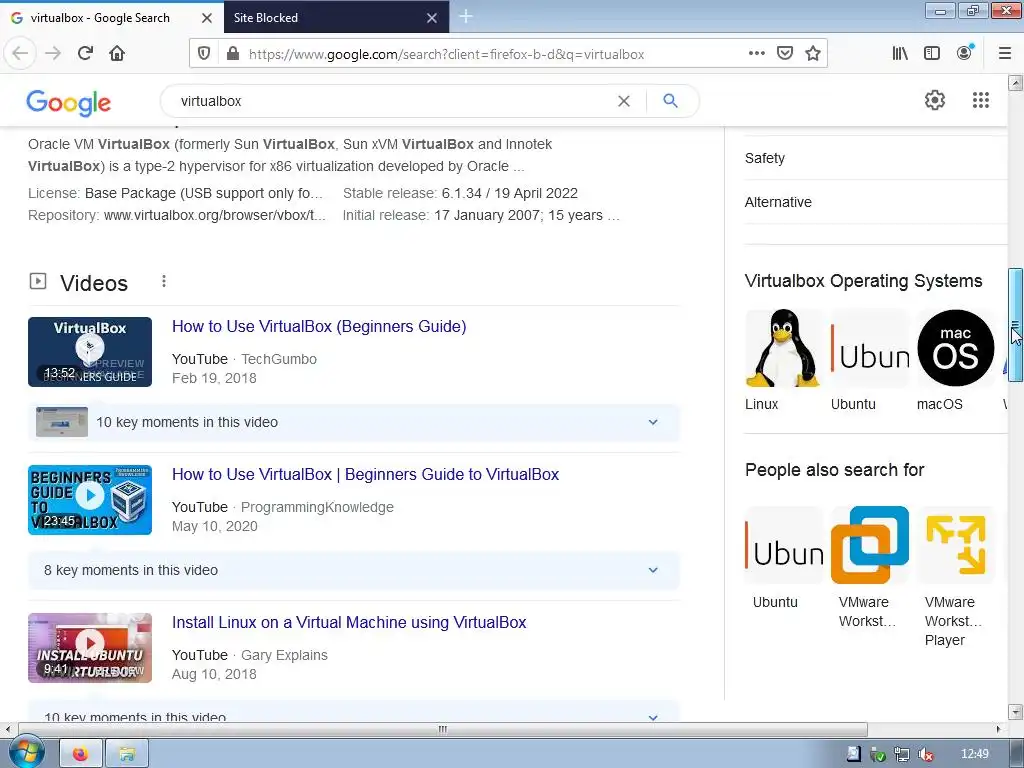
Task: Switch to virtualbox Google Search tab
Action: pos(101,18)
